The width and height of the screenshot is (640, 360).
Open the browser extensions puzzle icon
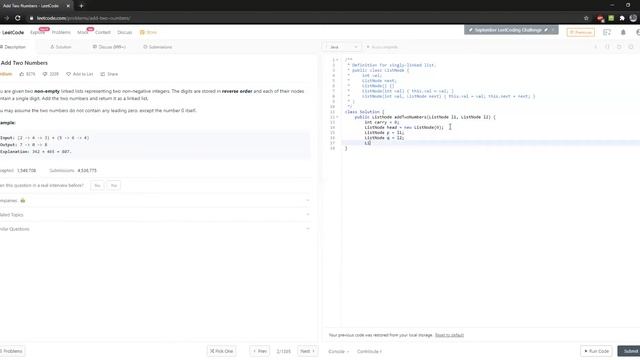622,18
